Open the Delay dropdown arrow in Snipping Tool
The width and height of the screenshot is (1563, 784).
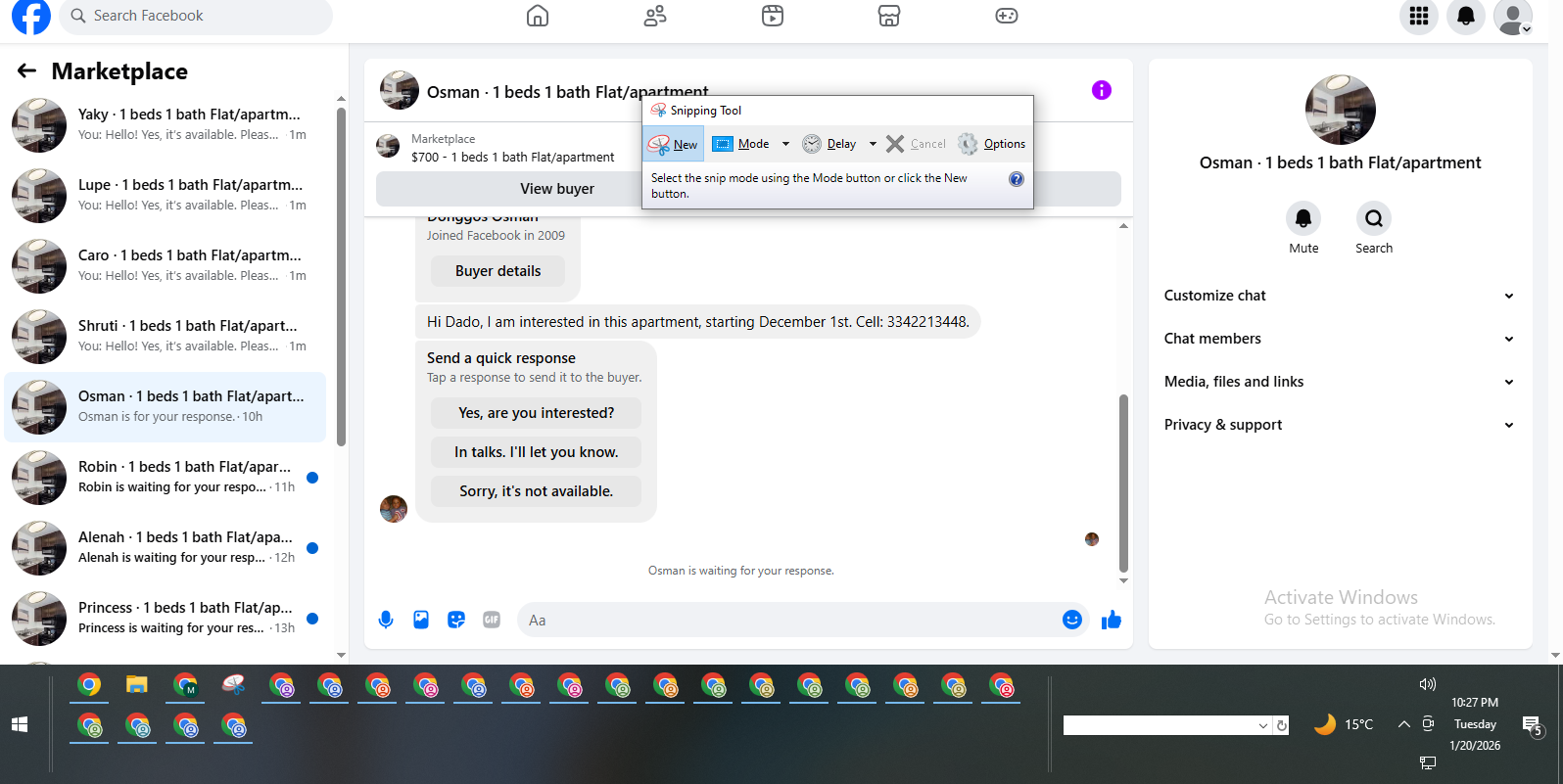coord(873,144)
